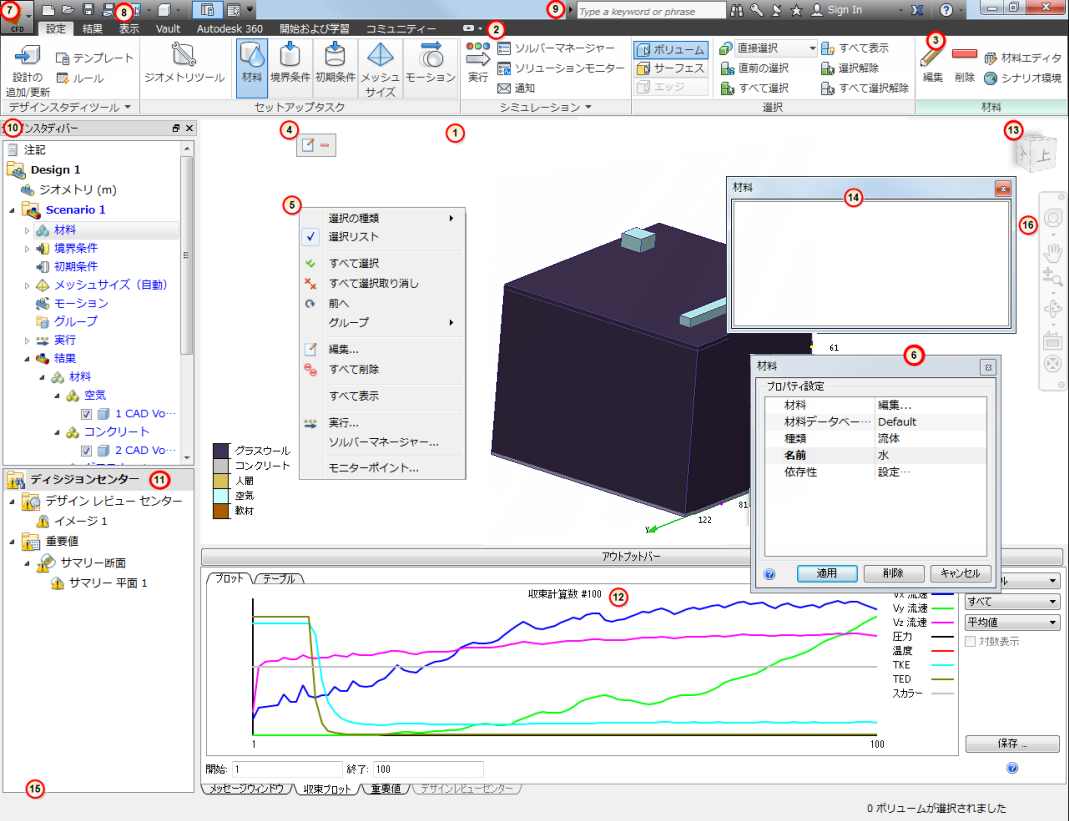The image size is (1069, 821).
Task: Click the keyword search field
Action: [650, 11]
